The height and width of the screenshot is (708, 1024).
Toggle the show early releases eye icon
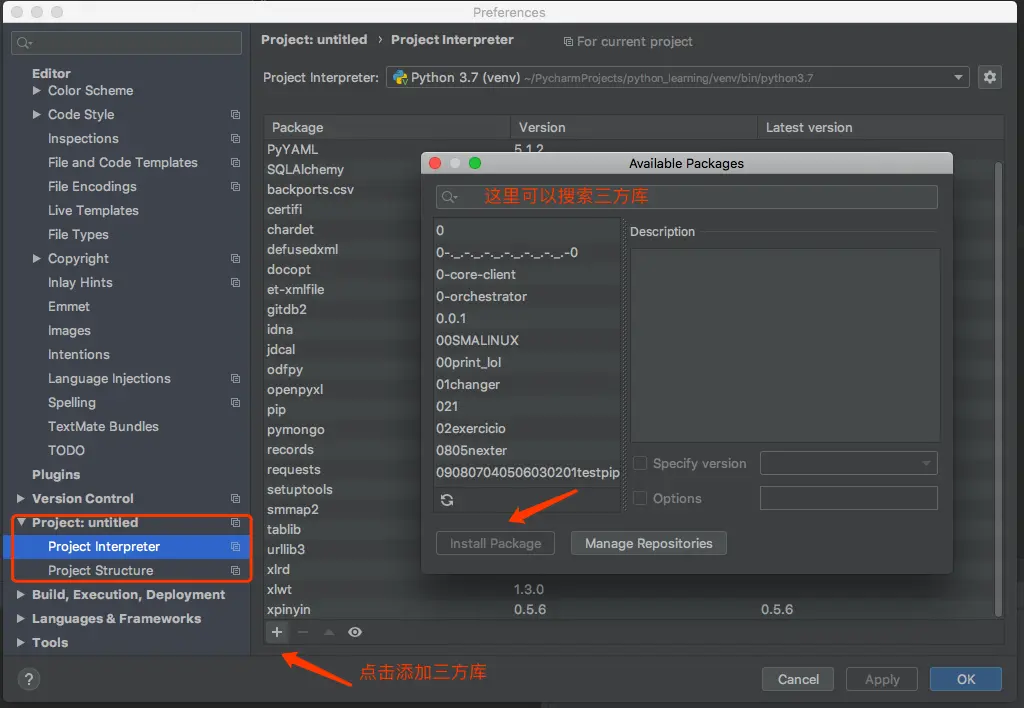pyautogui.click(x=355, y=632)
